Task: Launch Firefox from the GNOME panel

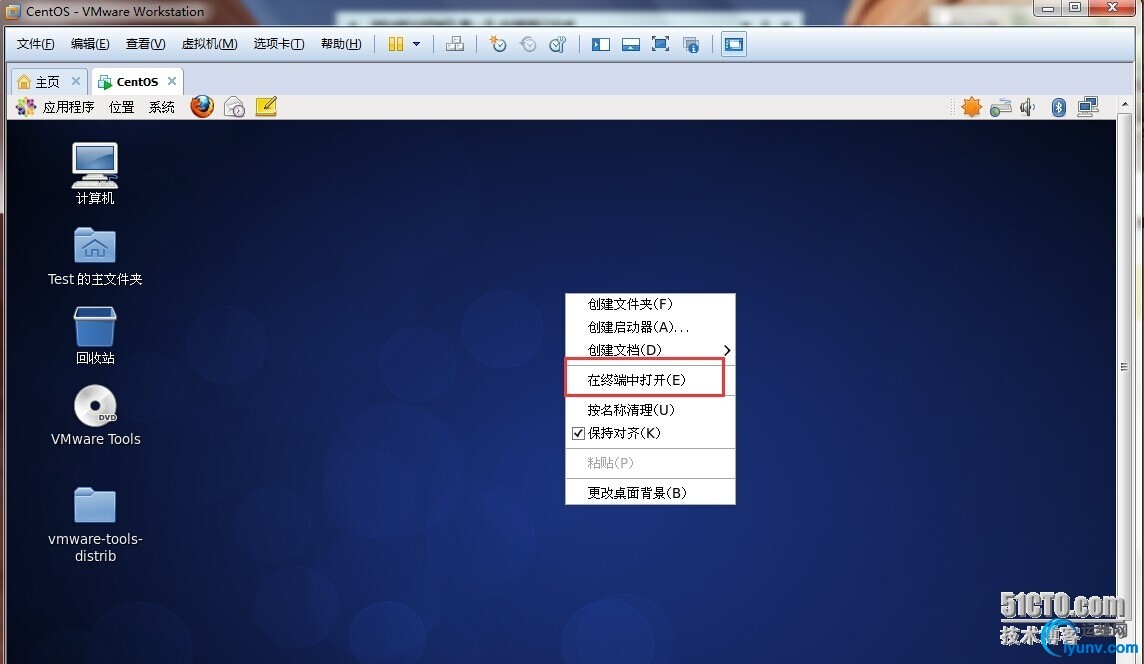Action: point(202,107)
